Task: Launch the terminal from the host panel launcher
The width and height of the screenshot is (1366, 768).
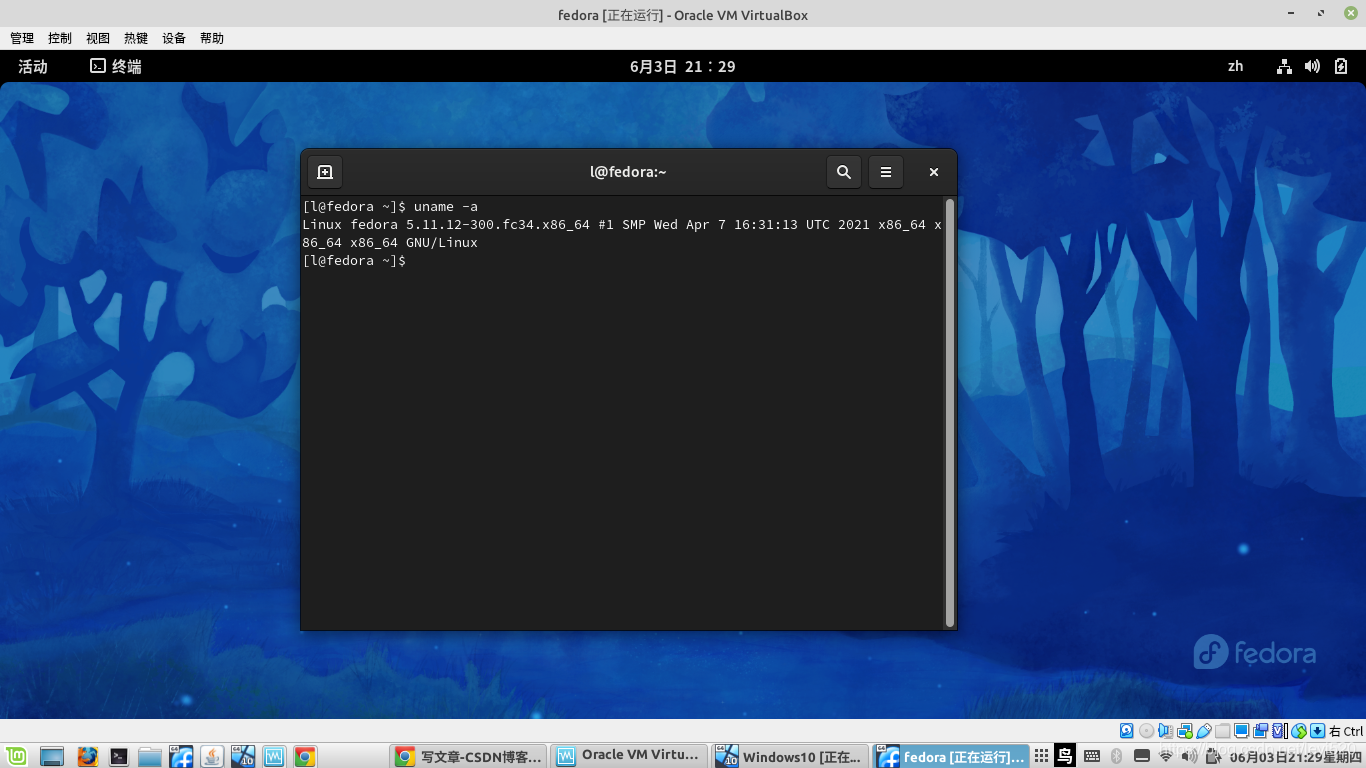Action: click(x=119, y=756)
